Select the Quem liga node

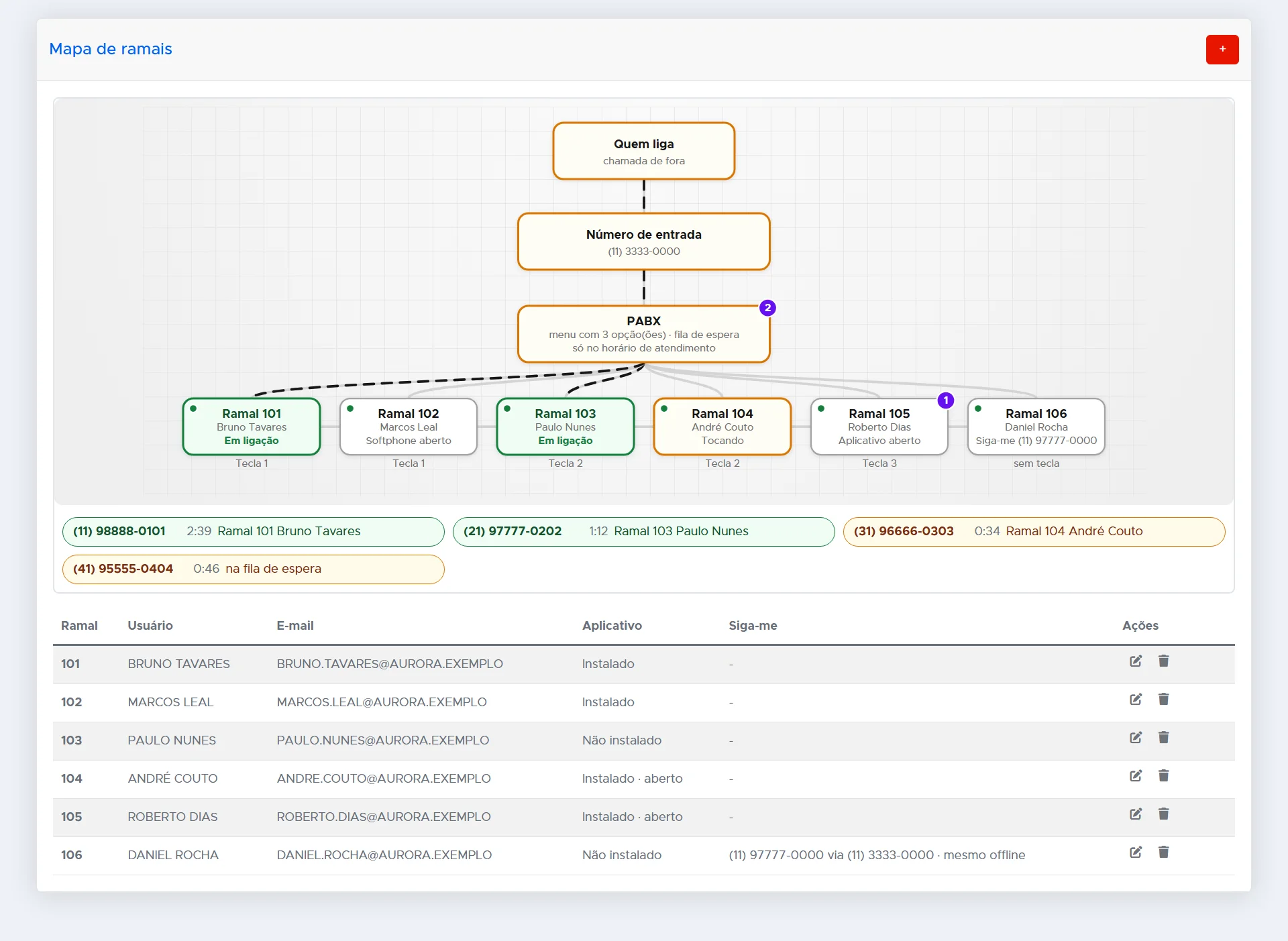(644, 151)
